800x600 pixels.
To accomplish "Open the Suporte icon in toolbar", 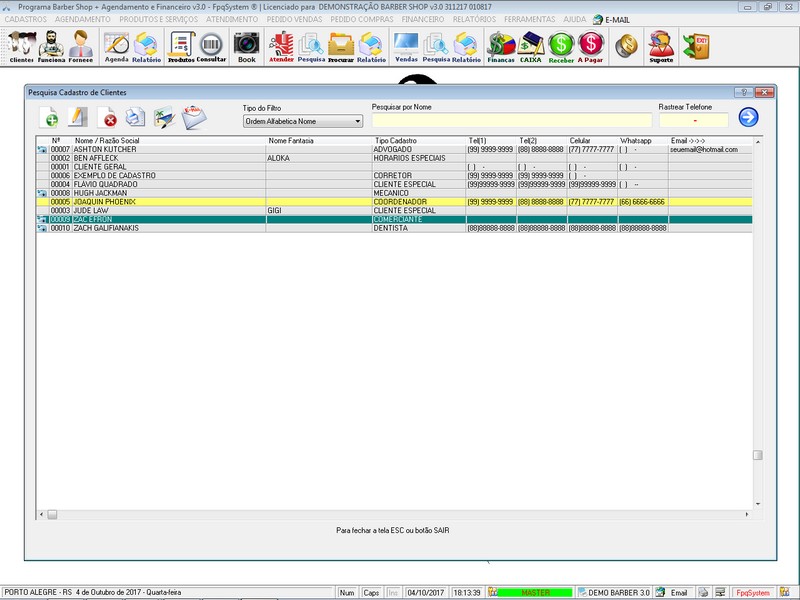I will [660, 46].
